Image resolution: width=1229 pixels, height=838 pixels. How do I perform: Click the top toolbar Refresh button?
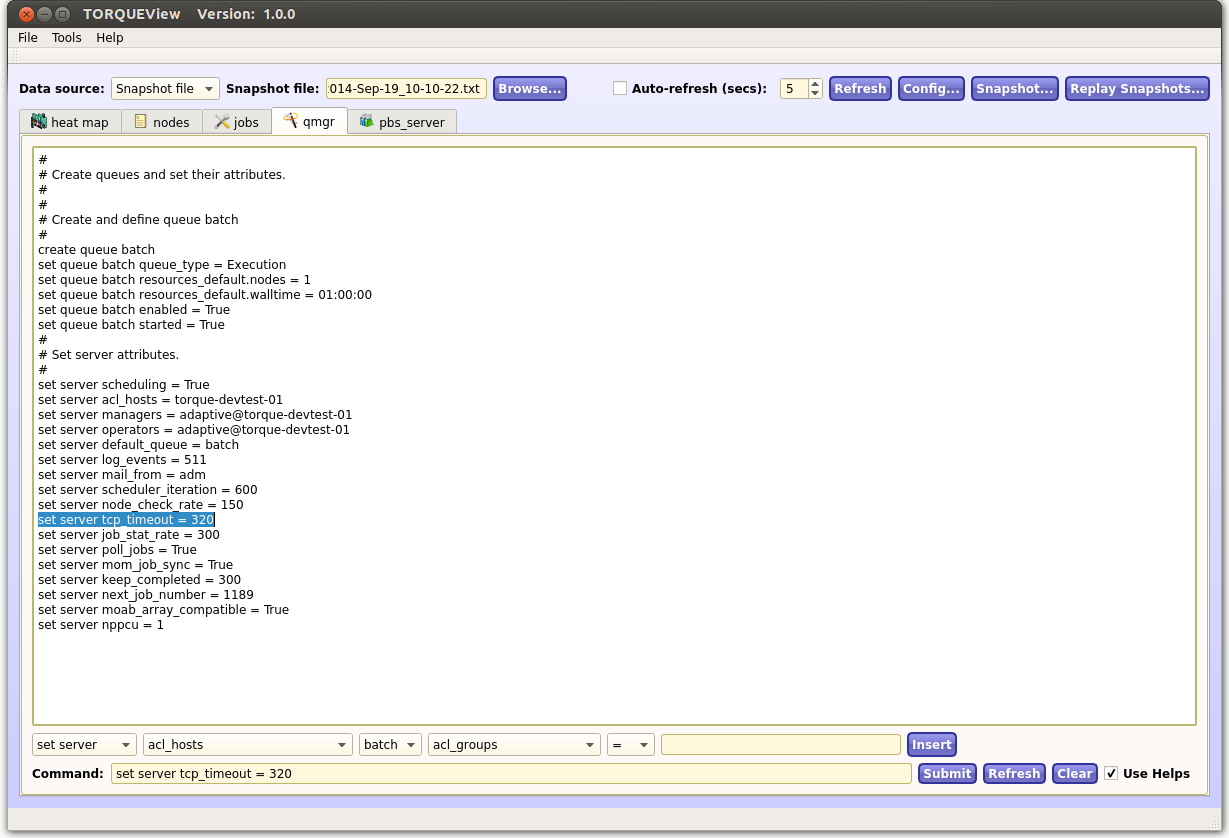click(x=860, y=89)
